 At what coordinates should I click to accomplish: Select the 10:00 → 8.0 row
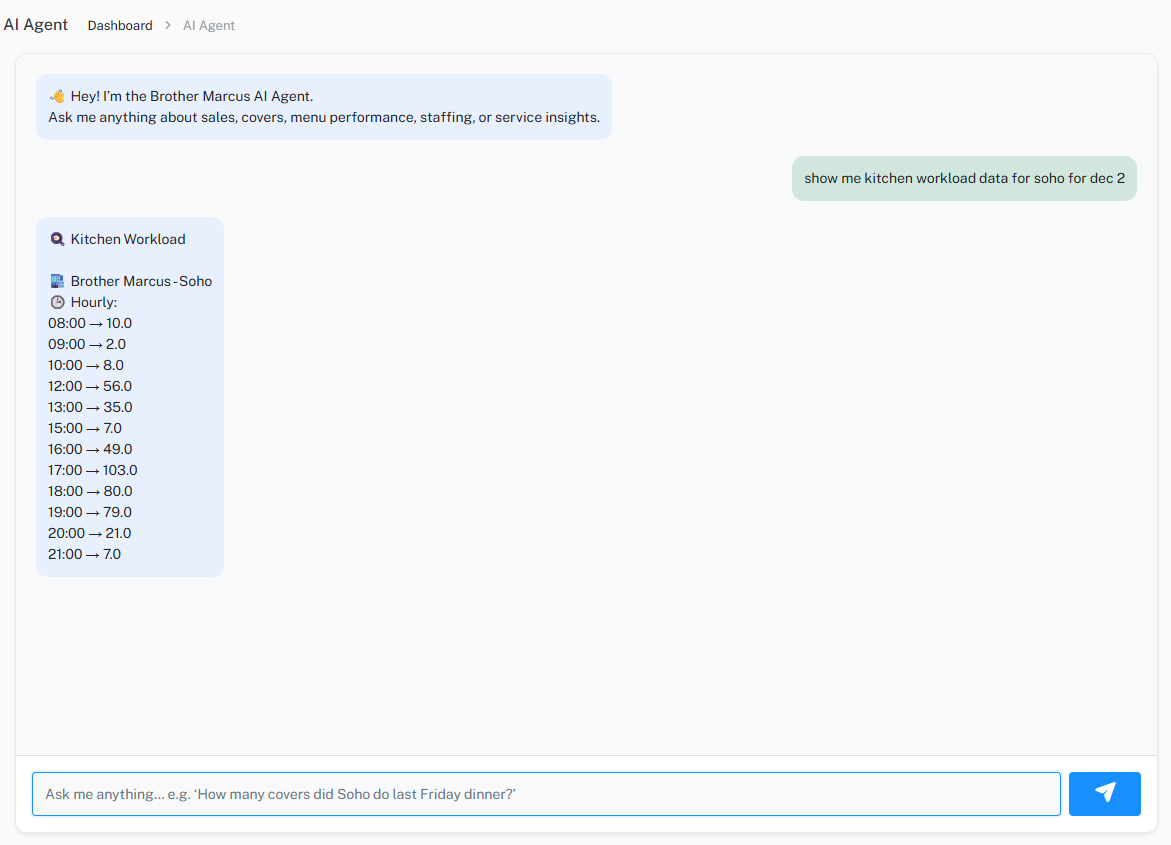tap(86, 365)
